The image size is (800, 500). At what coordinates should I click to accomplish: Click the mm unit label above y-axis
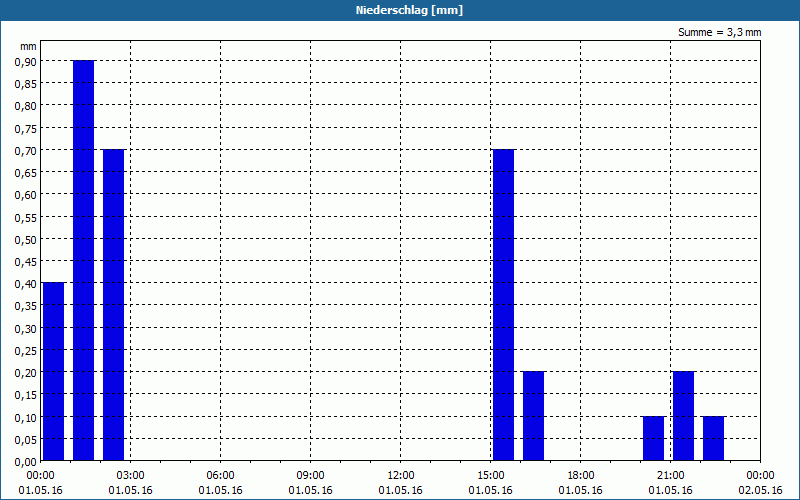click(x=29, y=46)
